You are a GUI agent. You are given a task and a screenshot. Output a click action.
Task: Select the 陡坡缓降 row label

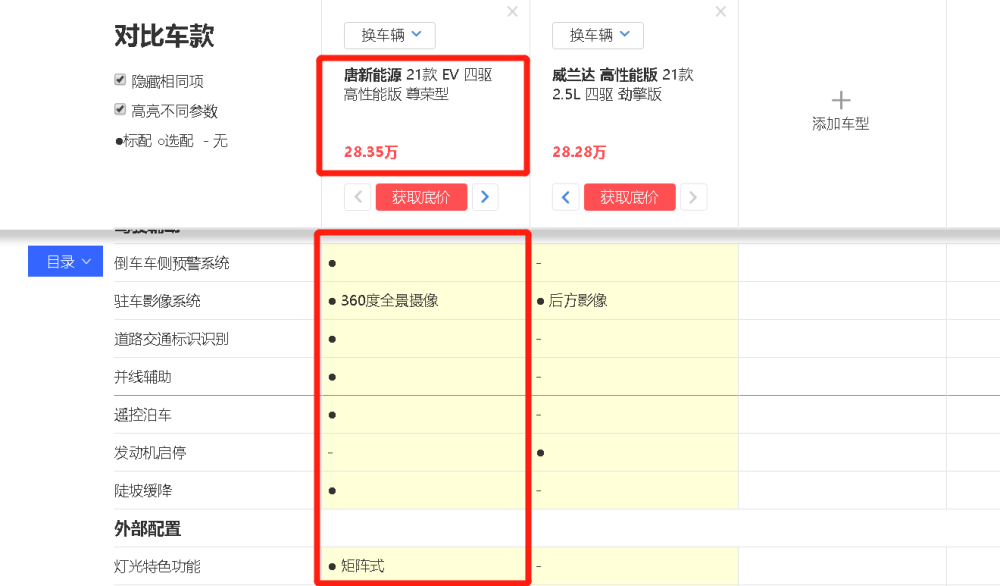143,491
